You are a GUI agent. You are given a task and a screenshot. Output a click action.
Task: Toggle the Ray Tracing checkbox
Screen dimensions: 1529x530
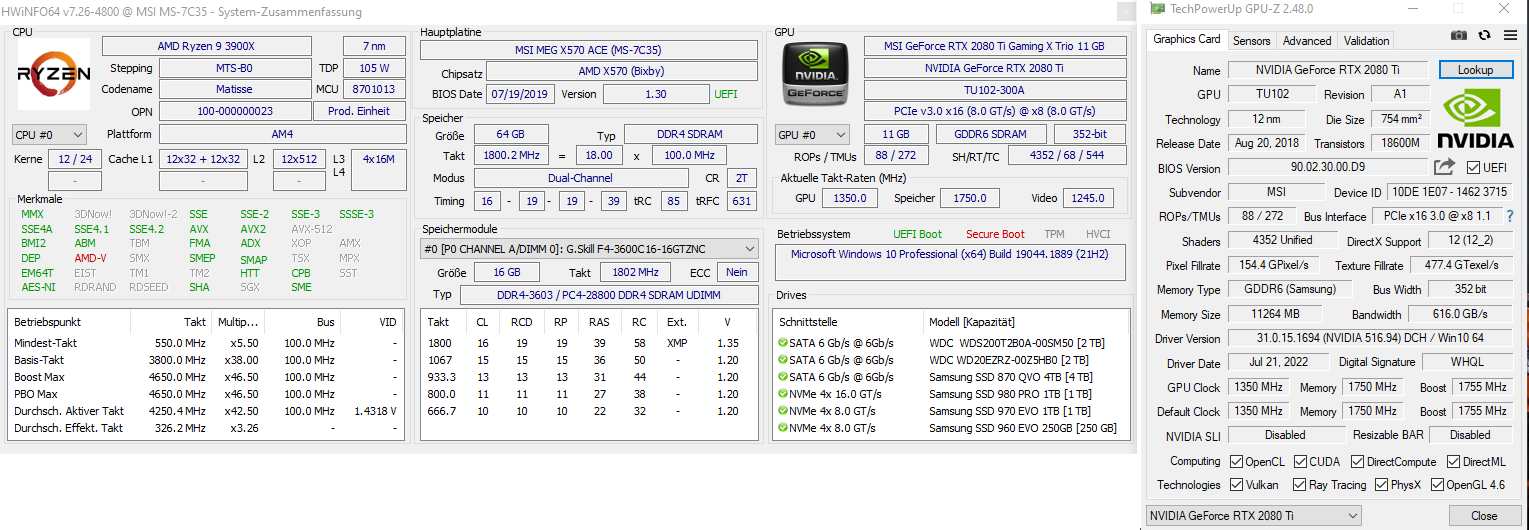coord(1299,485)
